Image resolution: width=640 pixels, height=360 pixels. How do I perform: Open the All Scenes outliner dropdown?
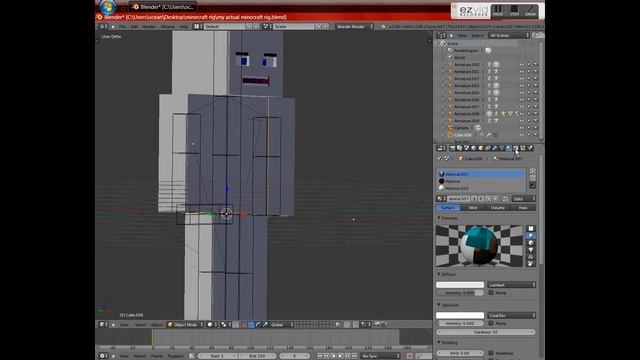pyautogui.click(x=509, y=36)
